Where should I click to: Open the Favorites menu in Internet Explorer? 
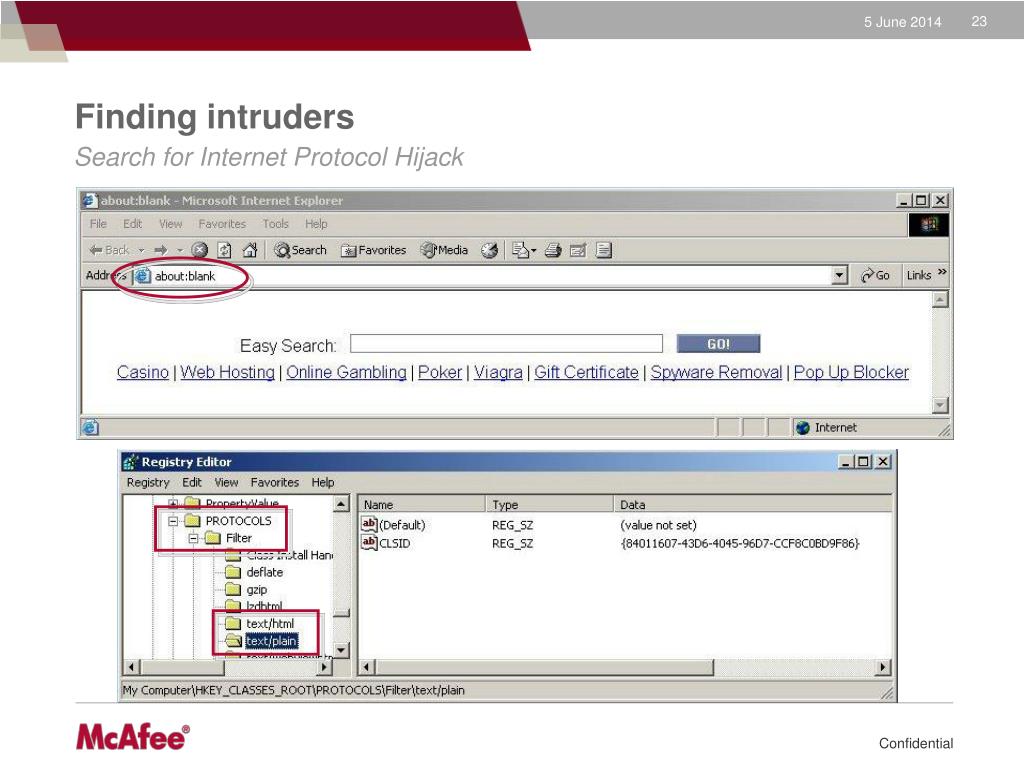coord(222,224)
